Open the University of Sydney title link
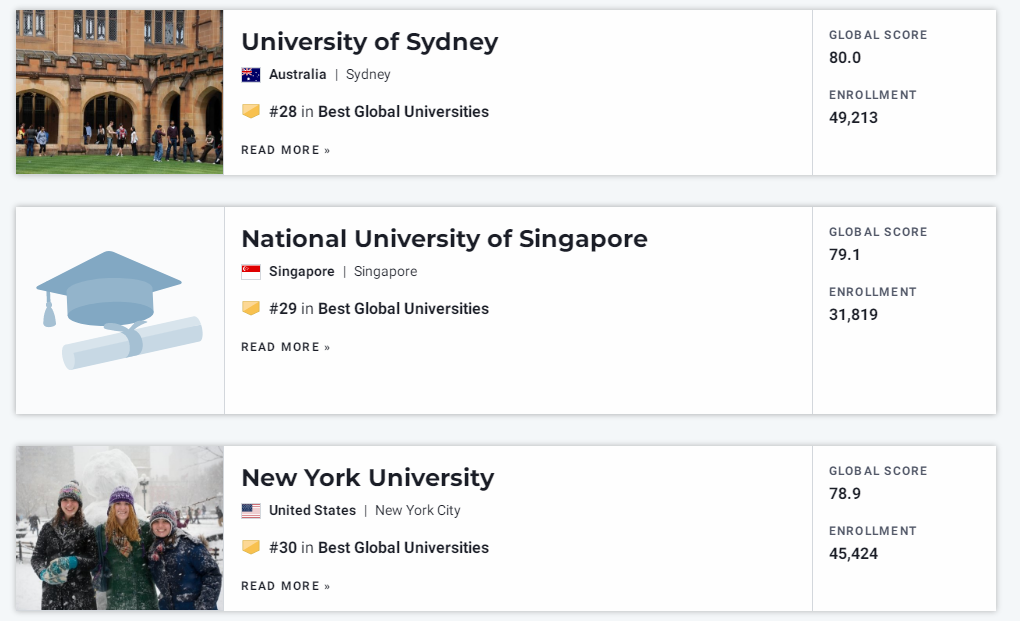Image resolution: width=1020 pixels, height=621 pixels. click(369, 42)
